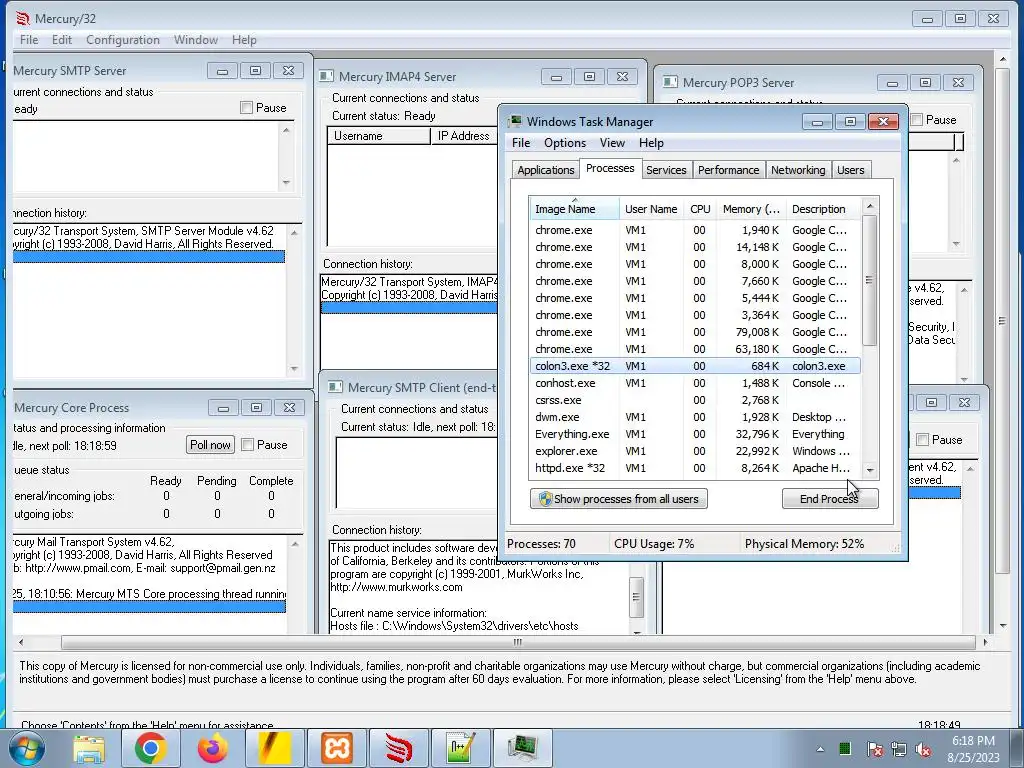
Task: Open Windows Start menu orb
Action: click(x=27, y=748)
